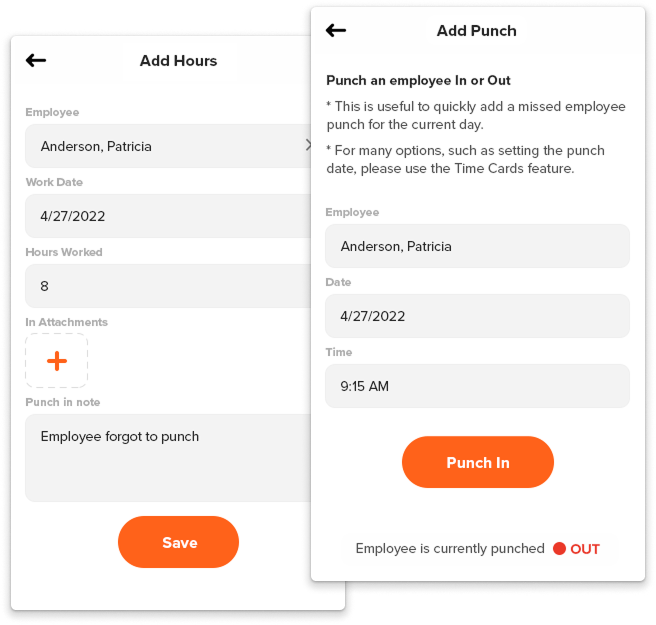The width and height of the screenshot is (656, 625).
Task: Click into the Punch in note text box
Action: click(167, 457)
